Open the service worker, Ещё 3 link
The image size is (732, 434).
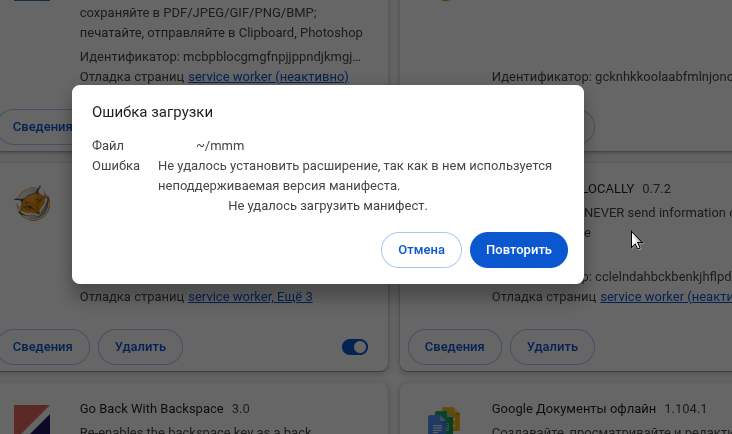[250, 297]
